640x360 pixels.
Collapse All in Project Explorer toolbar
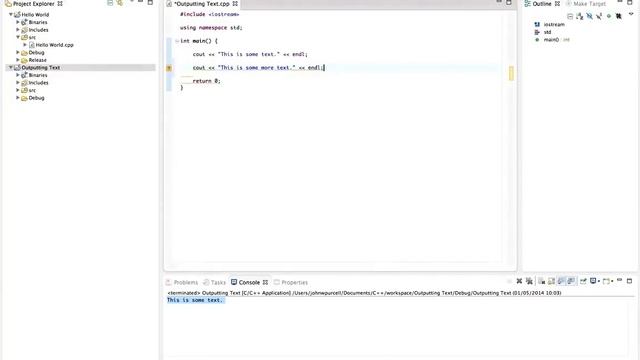110,3
